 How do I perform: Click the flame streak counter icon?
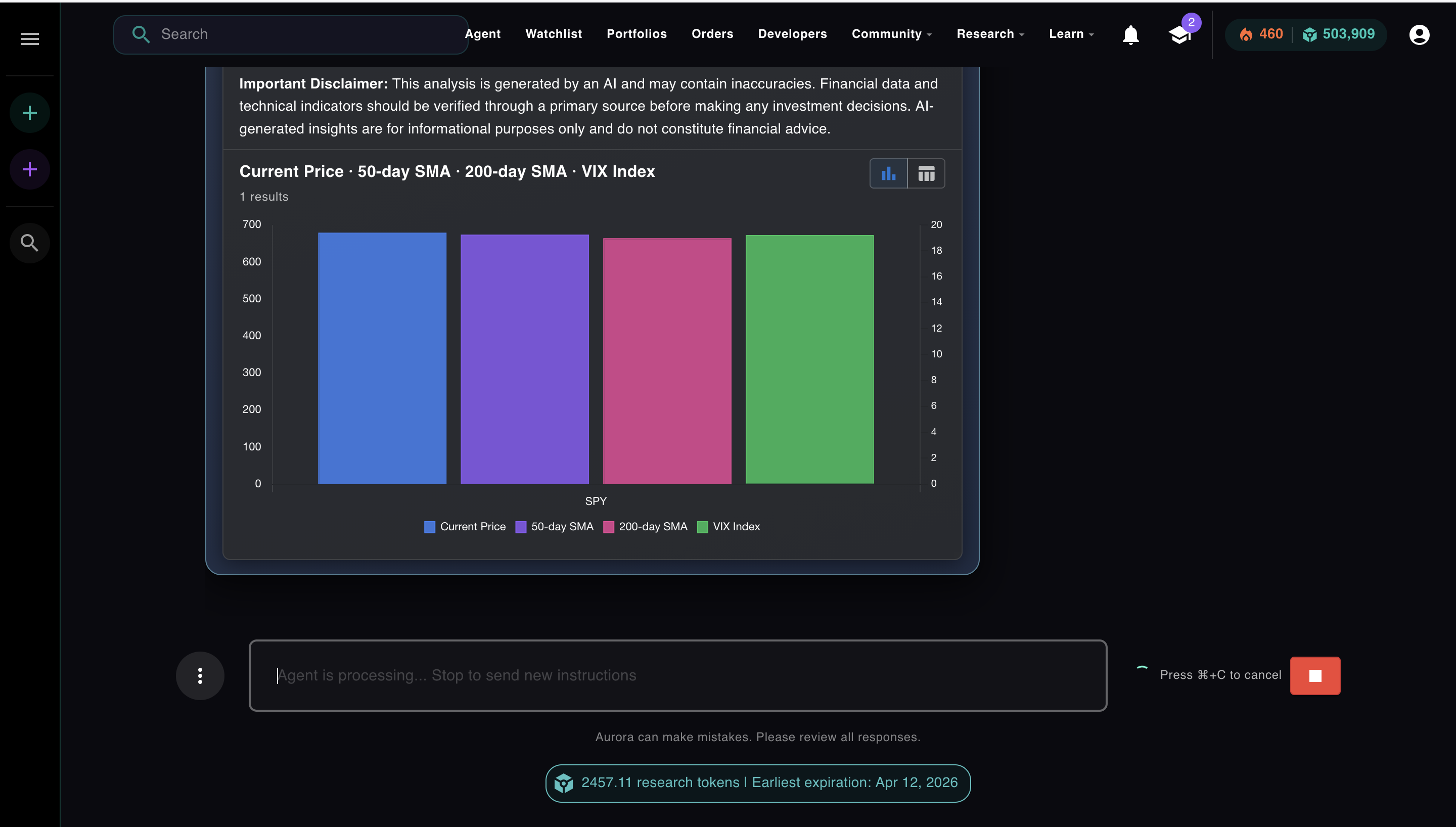[1247, 34]
